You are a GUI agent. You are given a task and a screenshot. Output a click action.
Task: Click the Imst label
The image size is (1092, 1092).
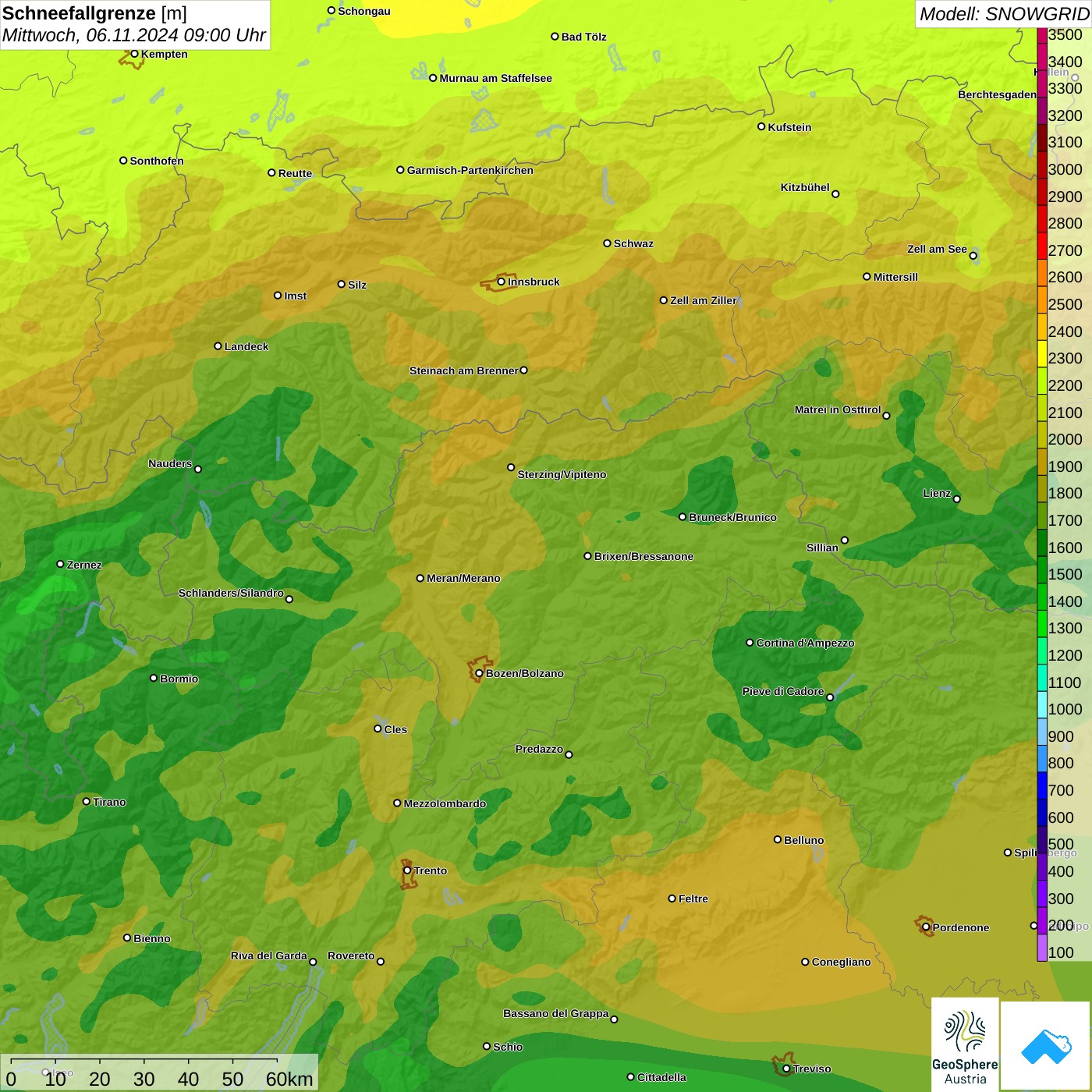pyautogui.click(x=296, y=296)
